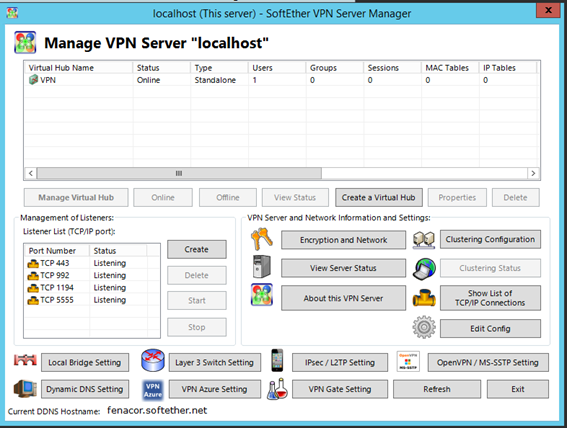This screenshot has height=428, width=567.
Task: Click the Listening status of TCP 1194
Action: 110,288
